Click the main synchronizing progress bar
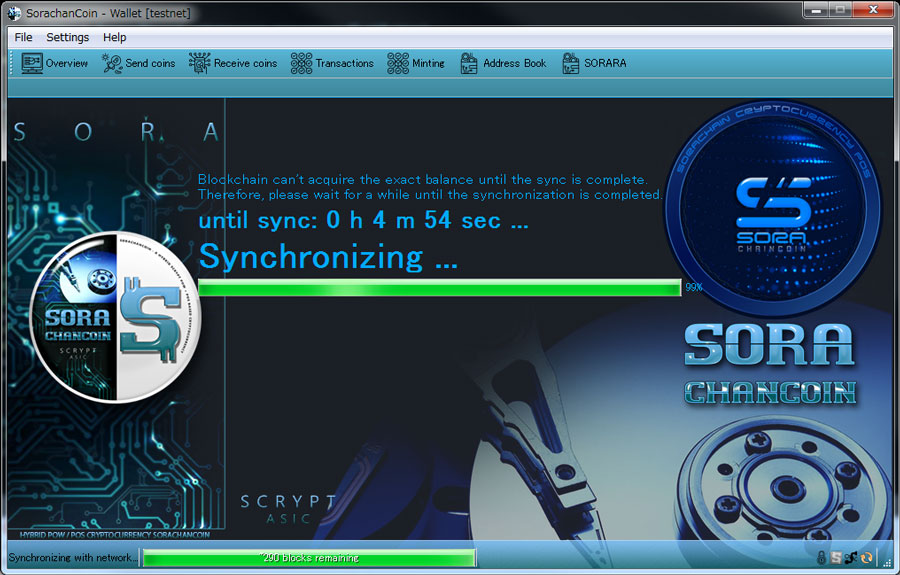The height and width of the screenshot is (575, 900). tap(440, 287)
